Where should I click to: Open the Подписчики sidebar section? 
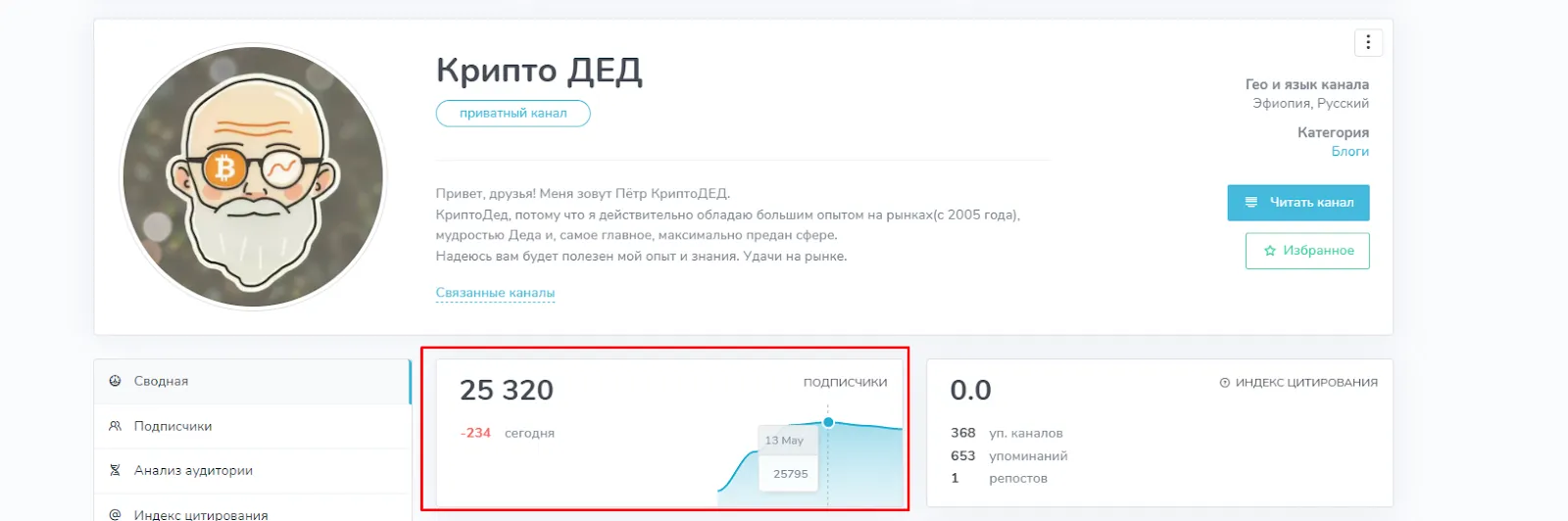click(253, 426)
